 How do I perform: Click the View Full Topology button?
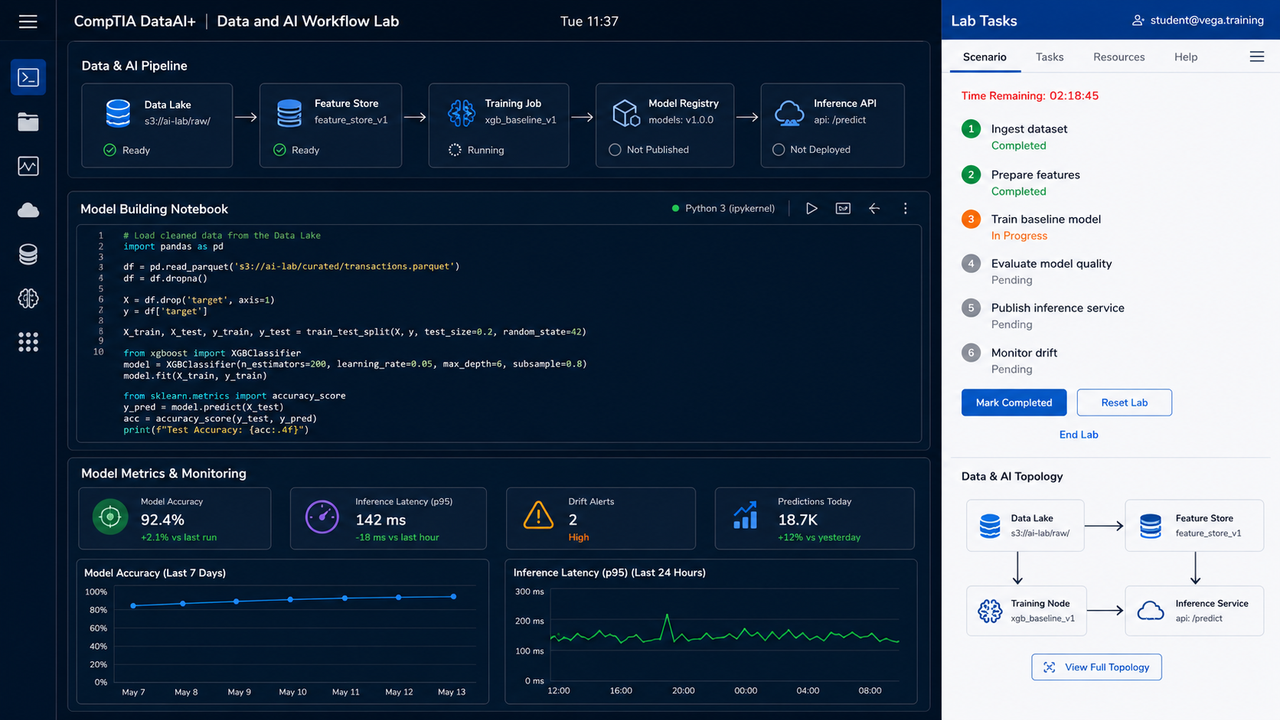point(1096,667)
